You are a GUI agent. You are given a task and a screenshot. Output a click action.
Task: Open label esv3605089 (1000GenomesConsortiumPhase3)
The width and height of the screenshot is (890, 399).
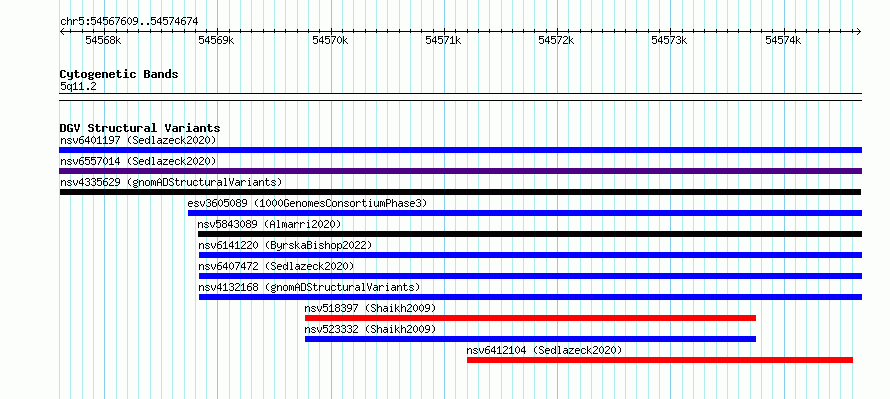tap(307, 203)
